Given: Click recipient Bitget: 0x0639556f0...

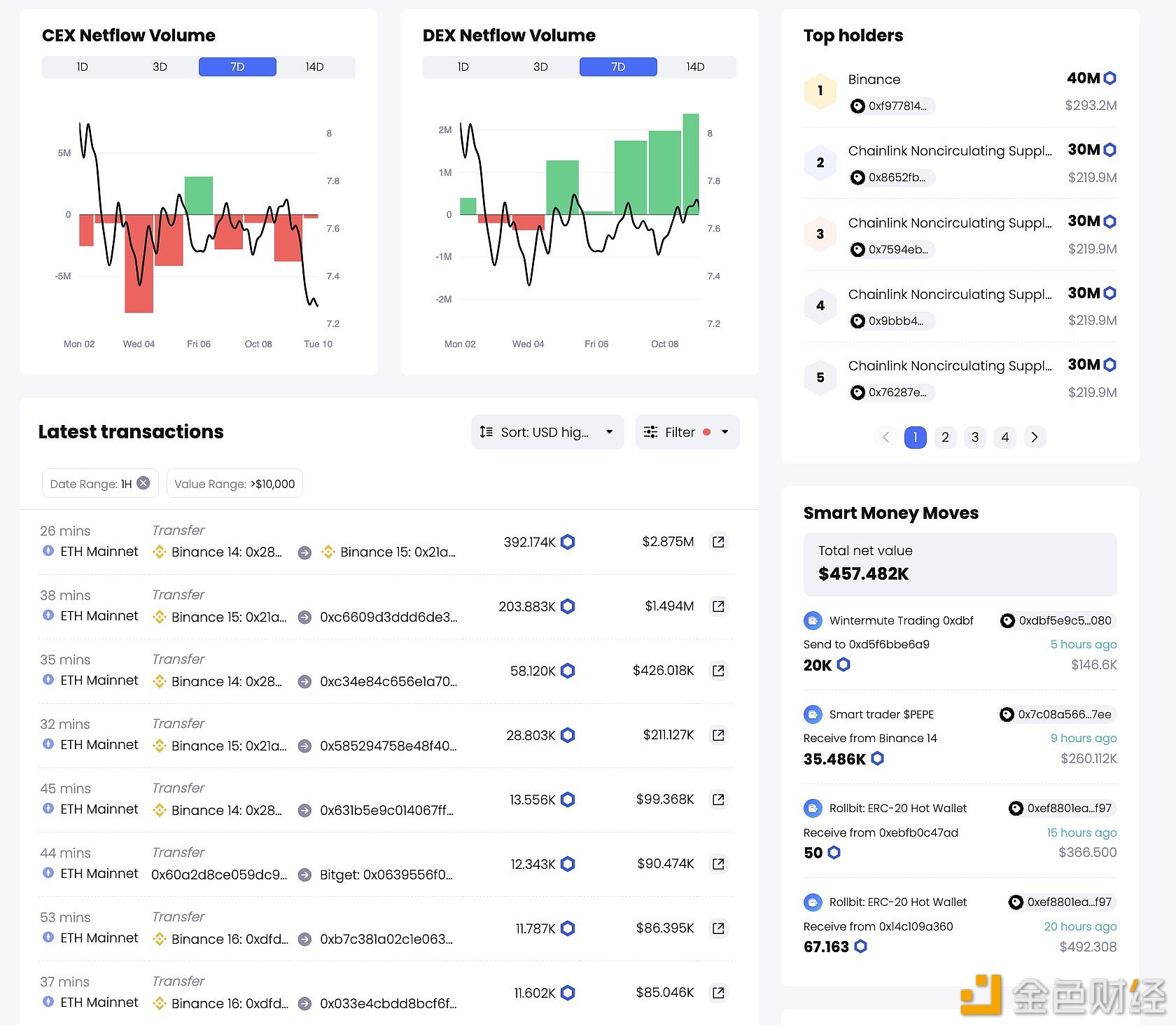Looking at the screenshot, I should pyautogui.click(x=386, y=874).
